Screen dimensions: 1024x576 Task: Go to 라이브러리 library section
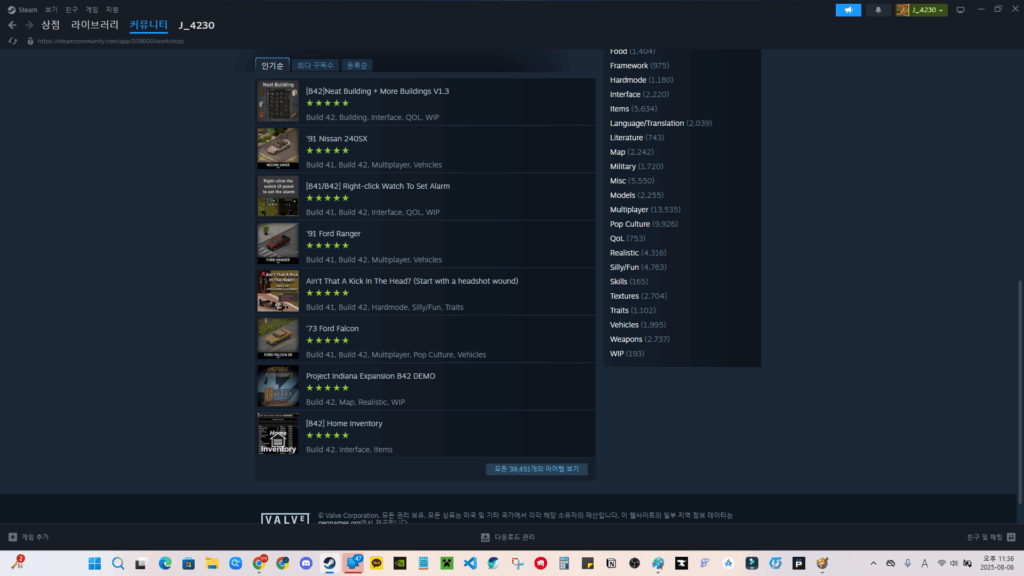point(95,25)
